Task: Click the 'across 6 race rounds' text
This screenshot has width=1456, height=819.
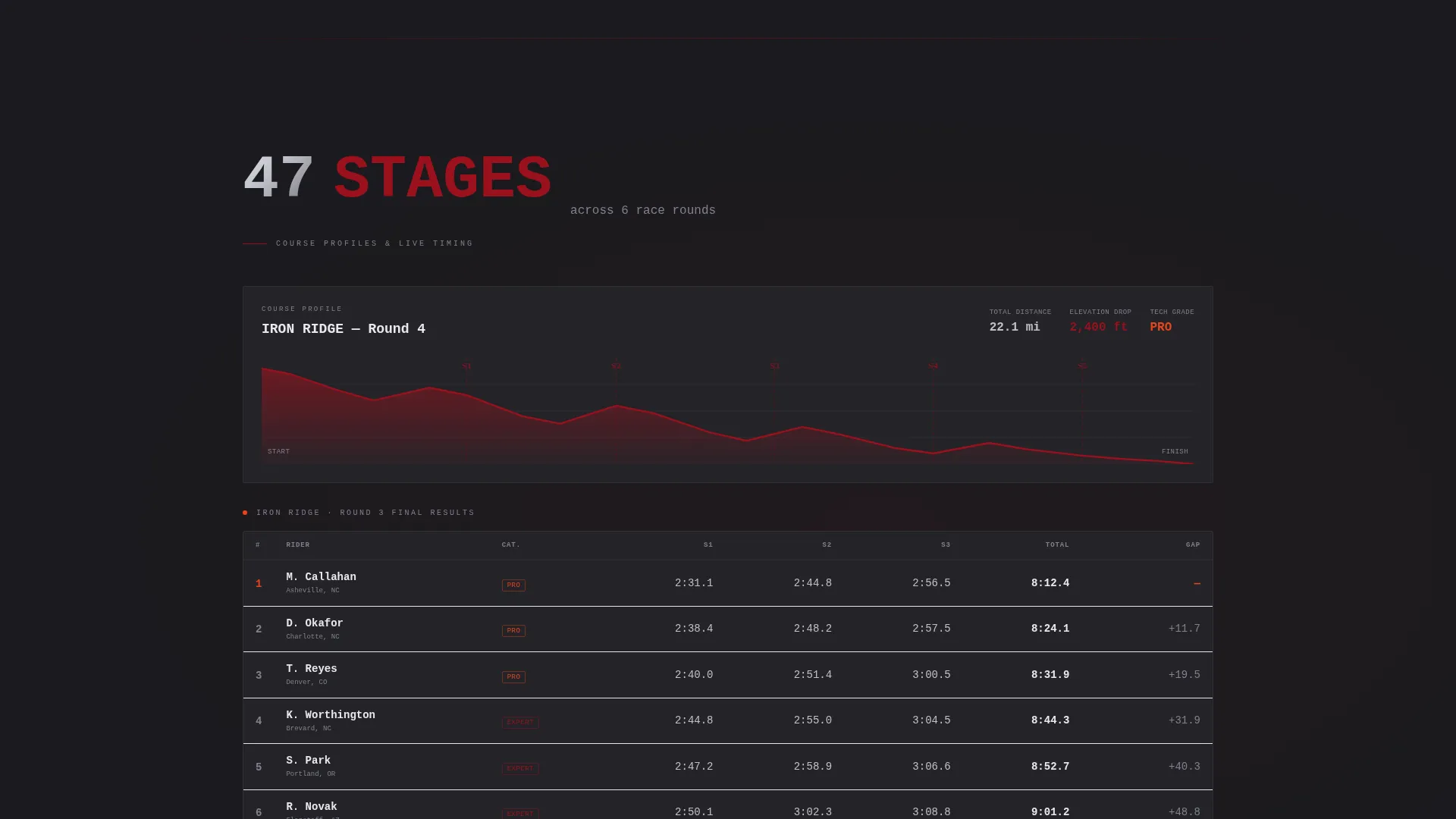Action: tap(643, 210)
